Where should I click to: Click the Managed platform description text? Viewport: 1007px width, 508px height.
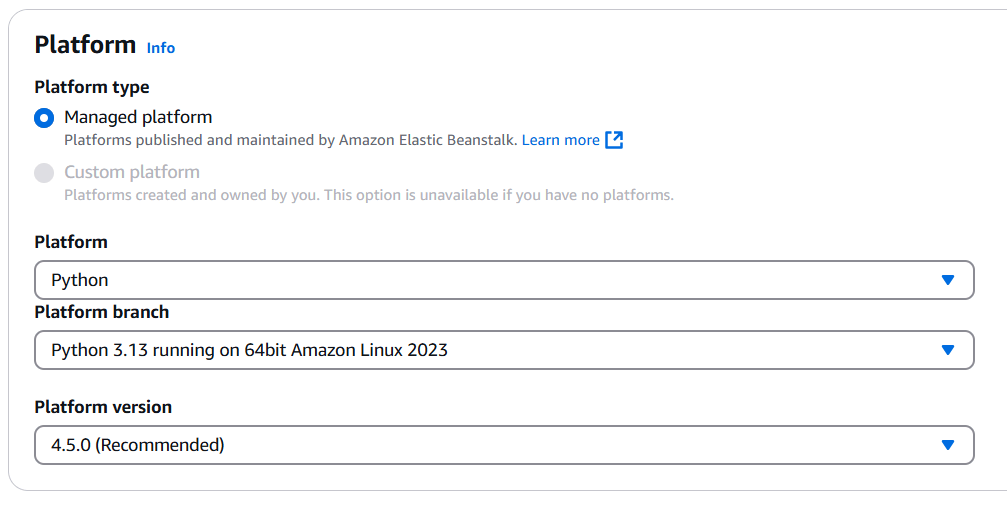click(290, 141)
